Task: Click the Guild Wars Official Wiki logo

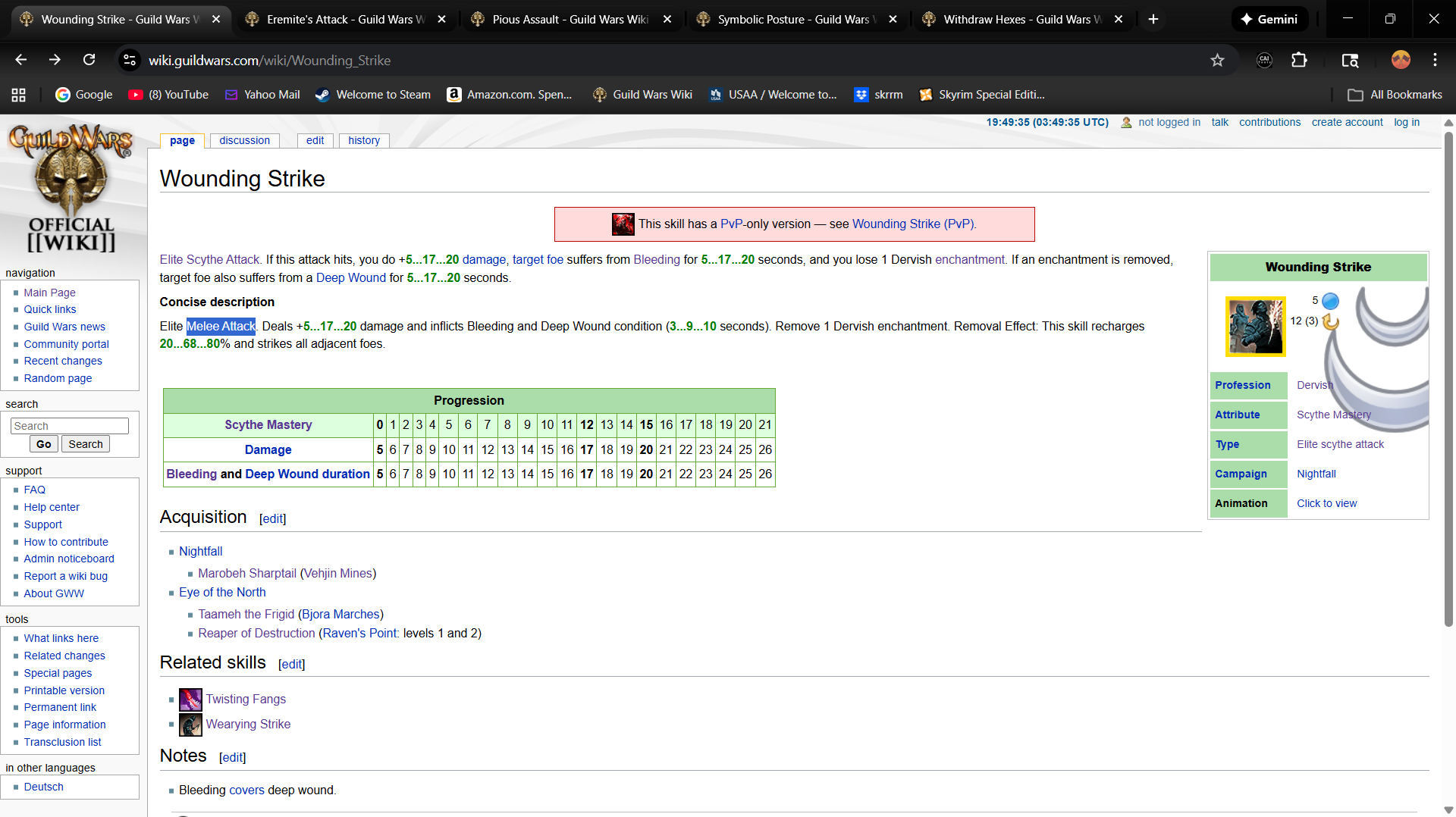Action: click(71, 189)
